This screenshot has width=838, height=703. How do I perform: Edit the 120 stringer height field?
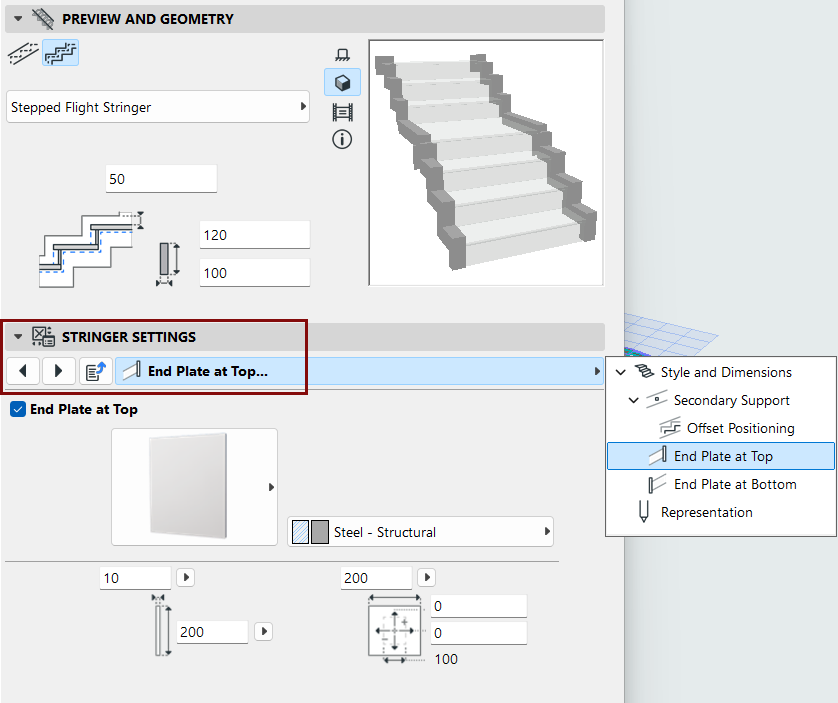pyautogui.click(x=254, y=235)
